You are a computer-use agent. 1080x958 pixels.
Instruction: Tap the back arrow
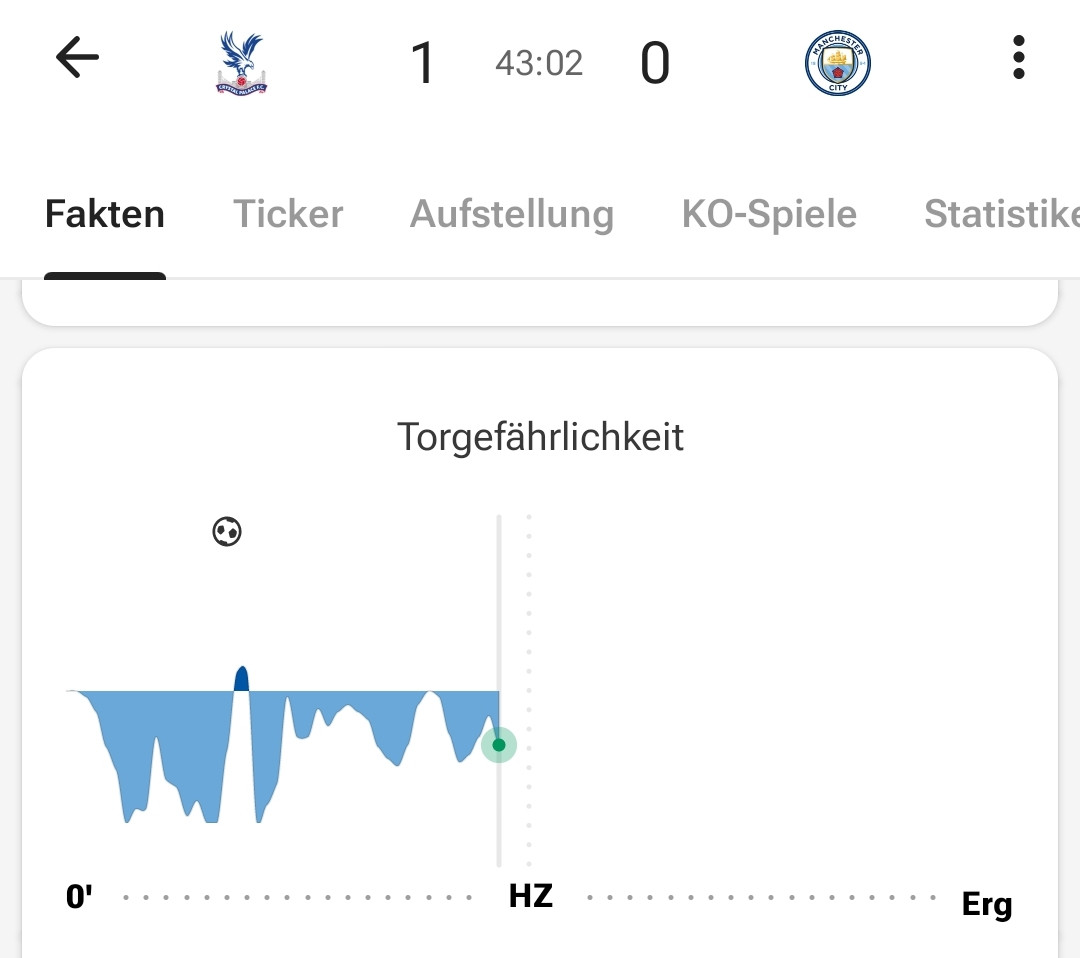(77, 59)
